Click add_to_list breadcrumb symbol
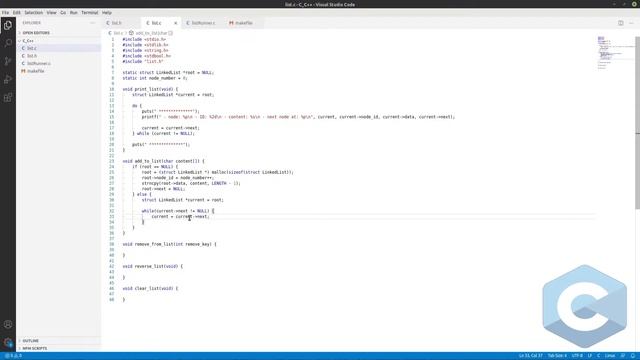Screen dimensions: 640x360 (151, 33)
